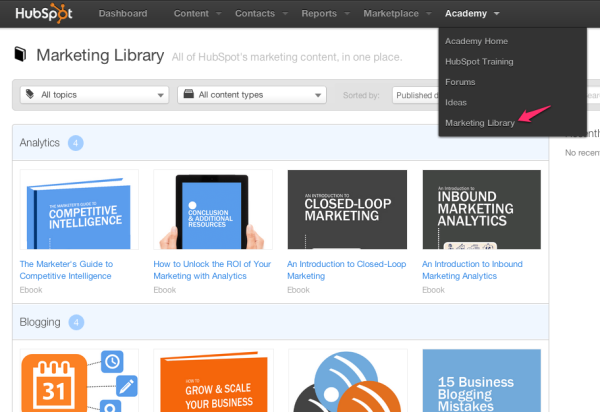Click the Inbound Marketing Analytics thumbnail

coord(481,209)
